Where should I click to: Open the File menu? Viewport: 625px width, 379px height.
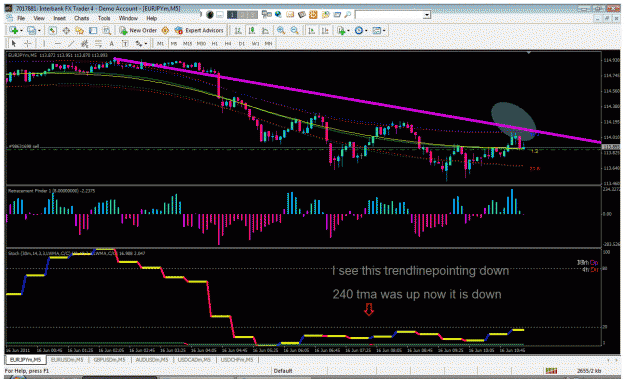coord(20,18)
